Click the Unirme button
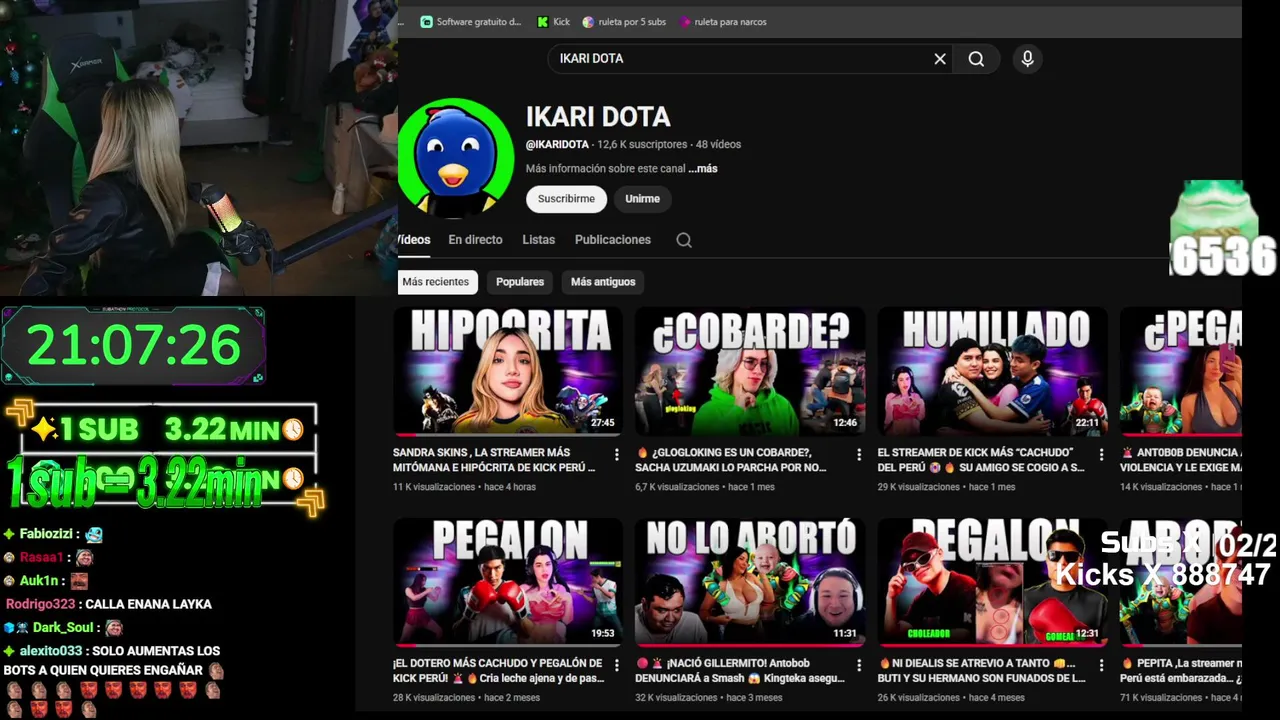1280x720 pixels. coord(642,199)
